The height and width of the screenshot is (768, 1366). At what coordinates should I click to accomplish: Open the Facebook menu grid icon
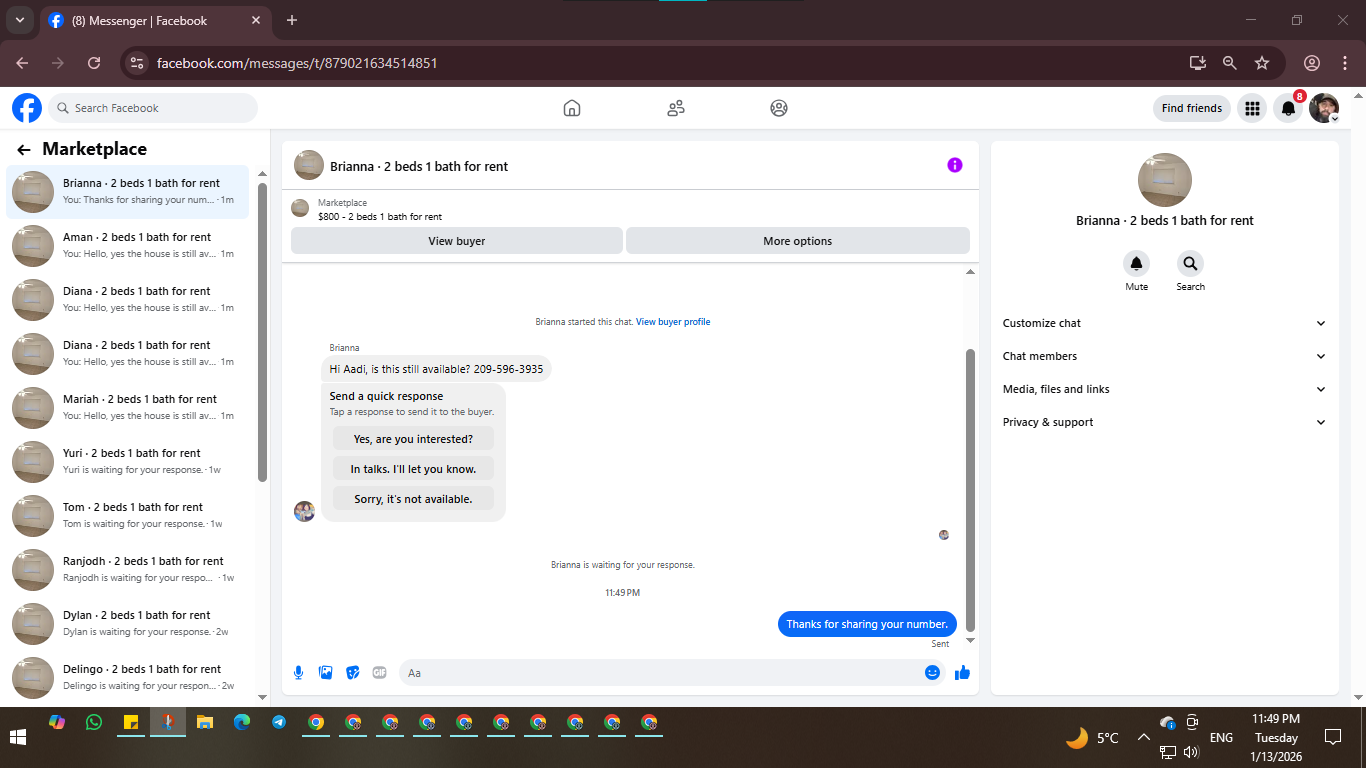tap(1252, 108)
